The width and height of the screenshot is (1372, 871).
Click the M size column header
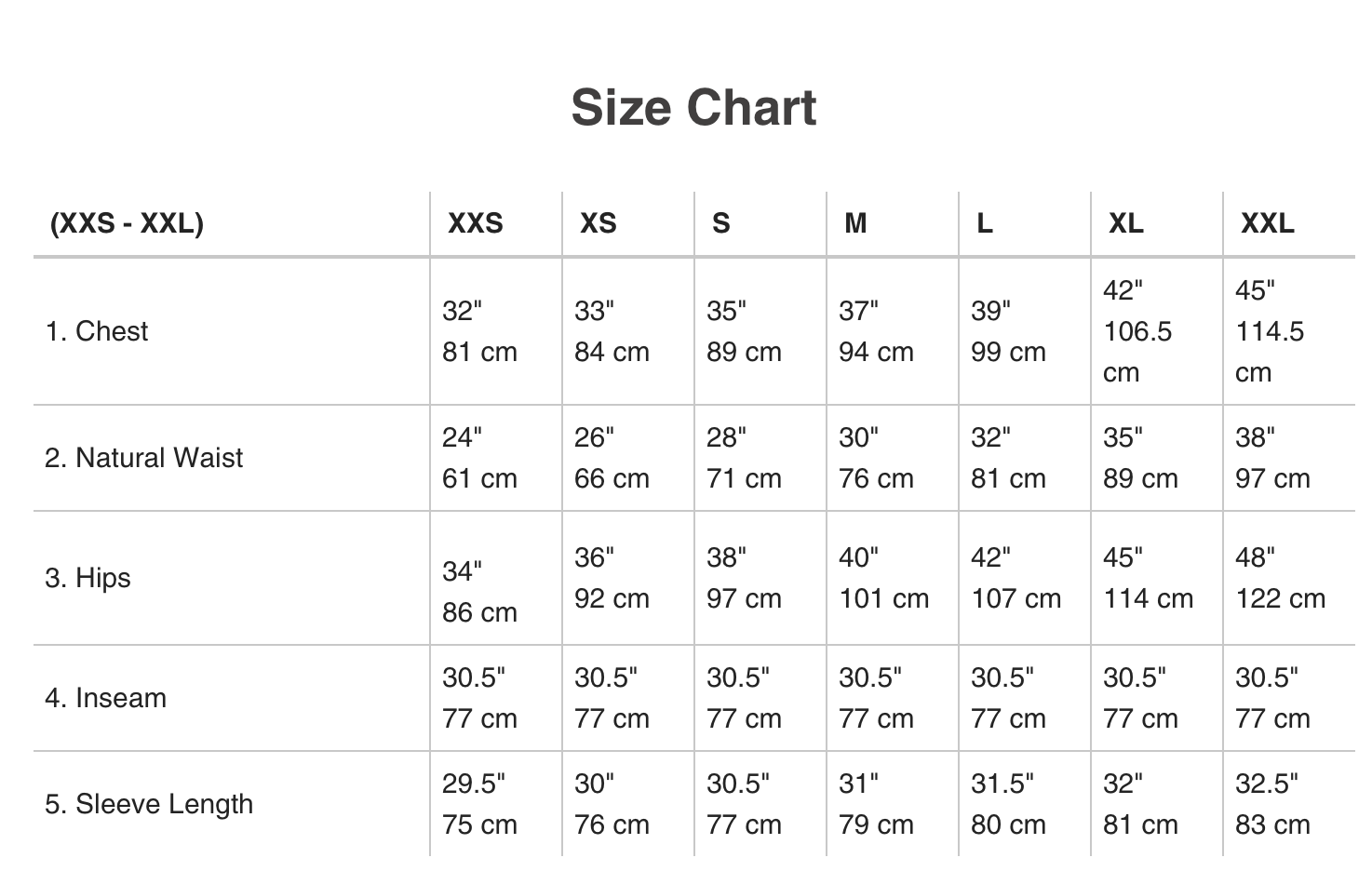(x=854, y=223)
